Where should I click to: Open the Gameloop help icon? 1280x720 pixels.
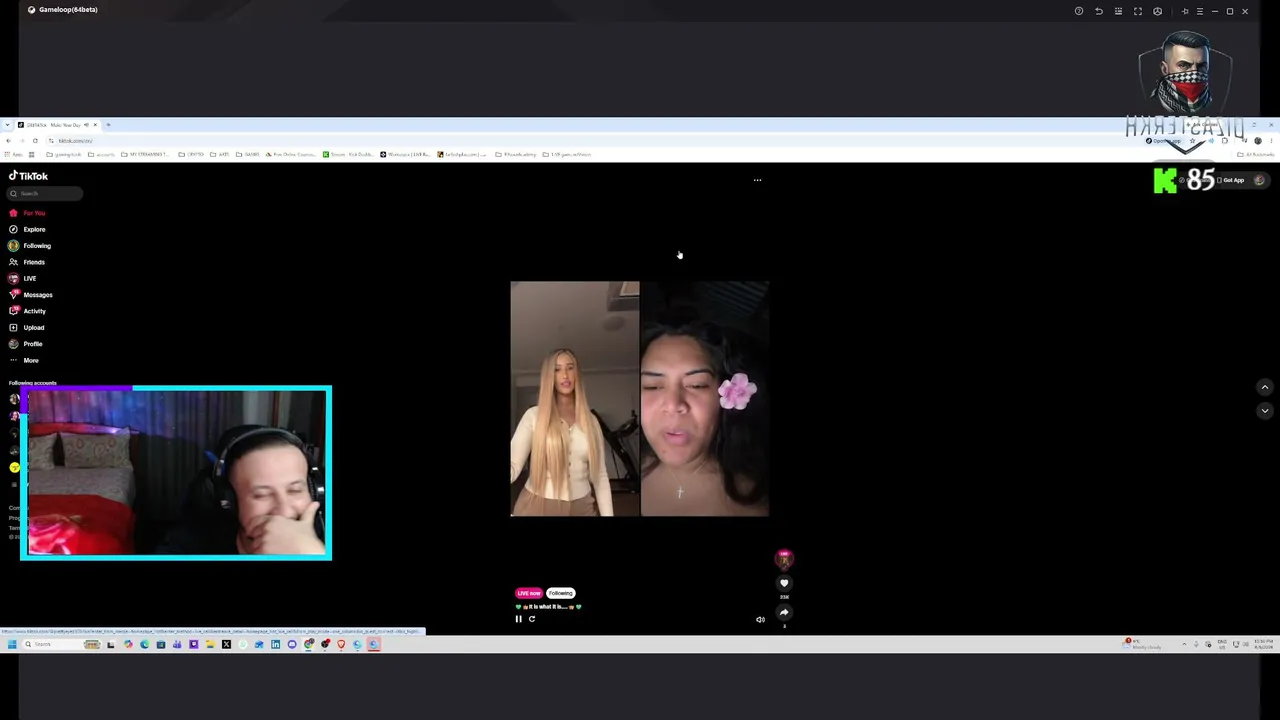click(1079, 11)
